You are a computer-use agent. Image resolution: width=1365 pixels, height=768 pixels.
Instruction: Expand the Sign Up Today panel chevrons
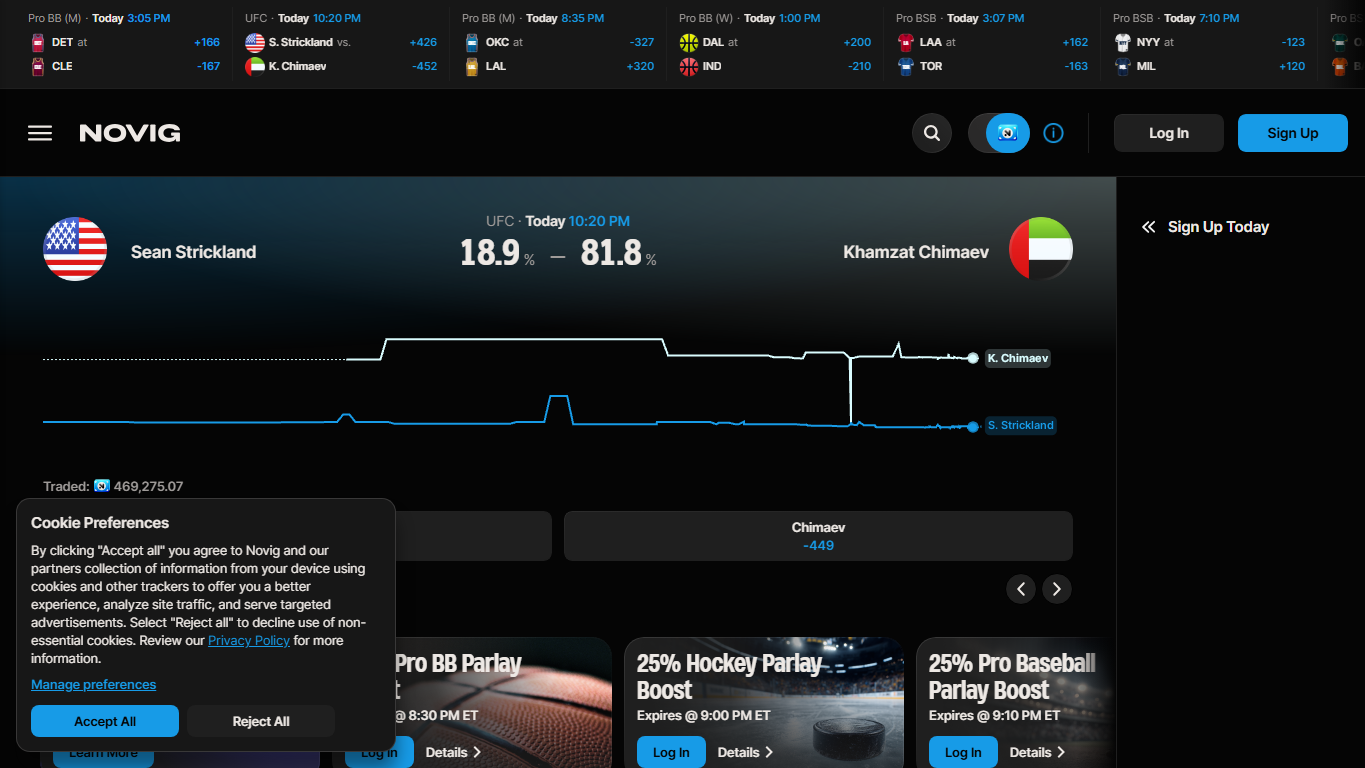(1148, 227)
